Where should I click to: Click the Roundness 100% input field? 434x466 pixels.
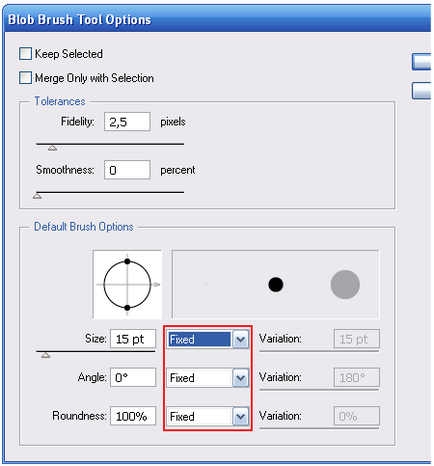coord(133,416)
